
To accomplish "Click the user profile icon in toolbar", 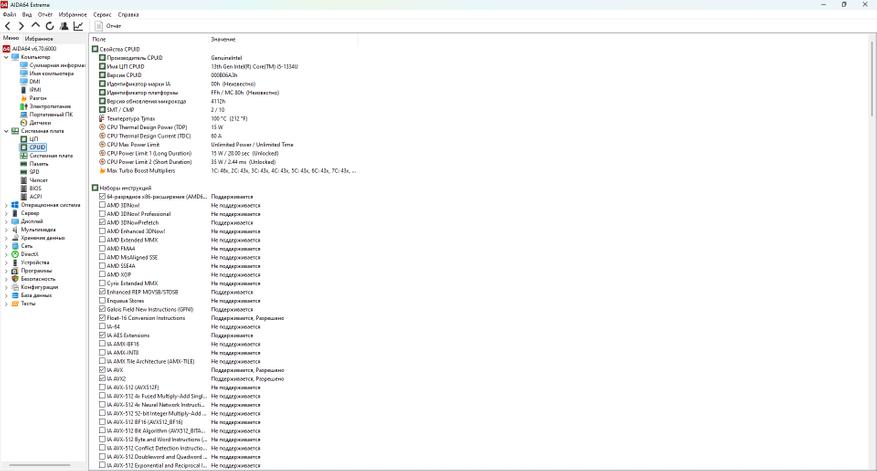I will point(64,26).
